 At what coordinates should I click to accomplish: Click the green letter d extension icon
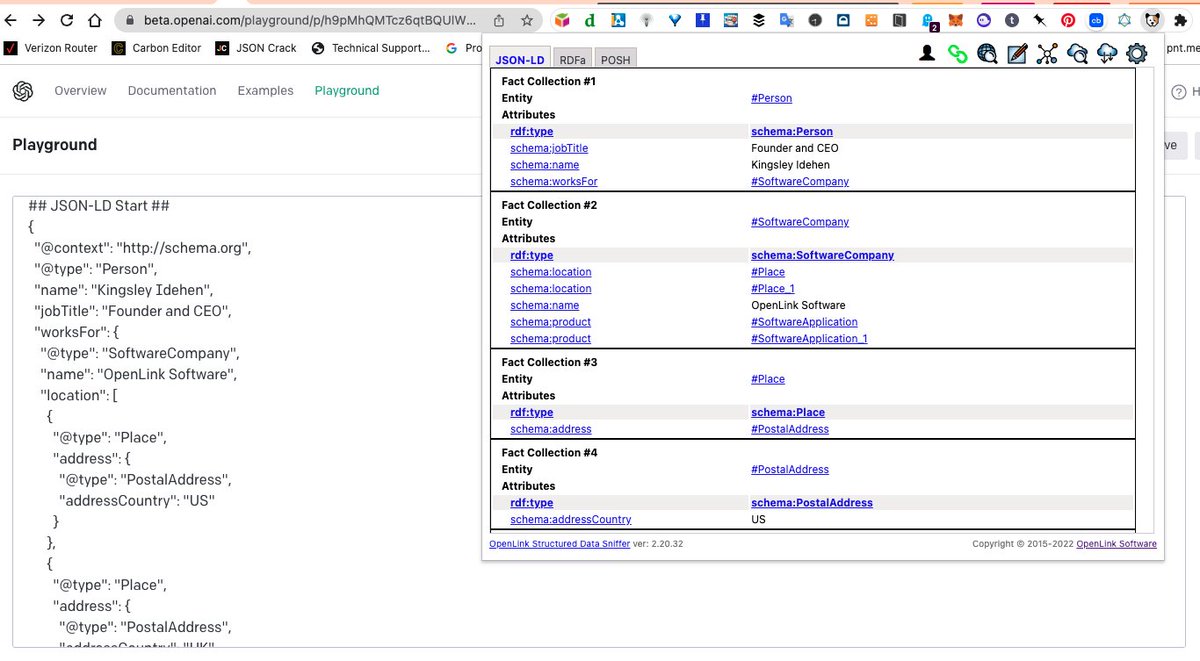tap(590, 20)
